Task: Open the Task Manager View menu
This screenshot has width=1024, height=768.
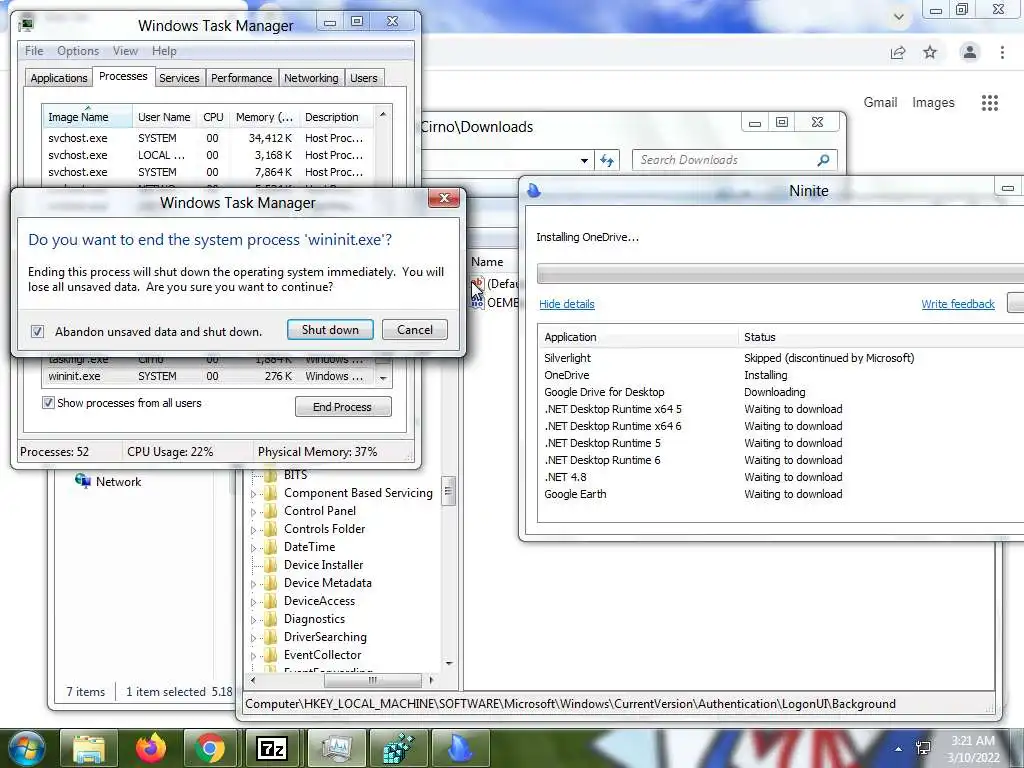Action: [125, 51]
